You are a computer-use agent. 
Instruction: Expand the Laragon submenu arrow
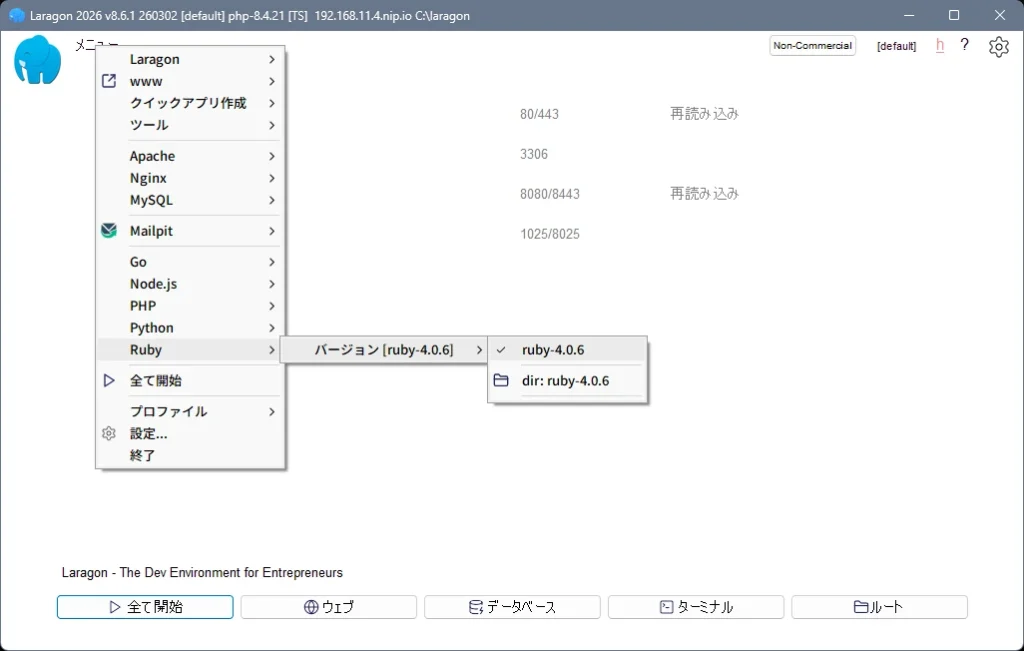tap(272, 59)
